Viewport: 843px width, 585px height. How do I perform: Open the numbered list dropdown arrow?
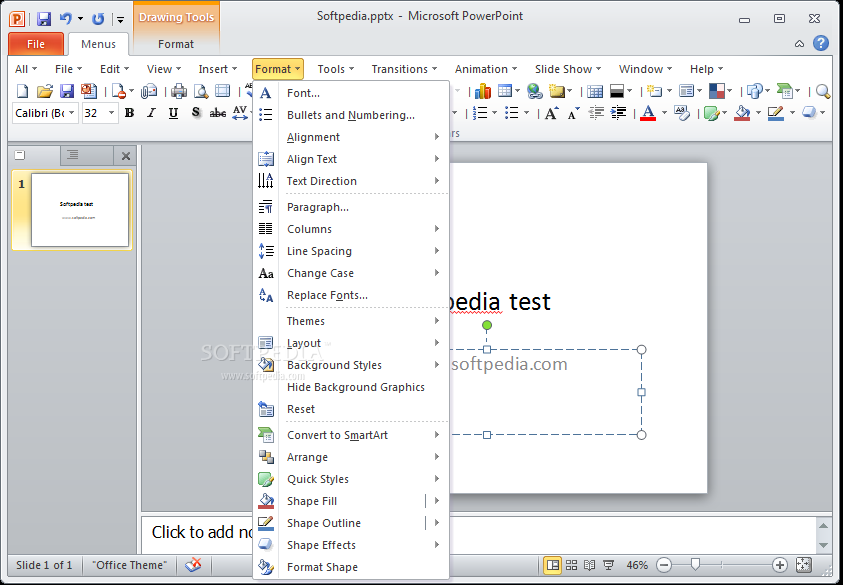pos(494,113)
